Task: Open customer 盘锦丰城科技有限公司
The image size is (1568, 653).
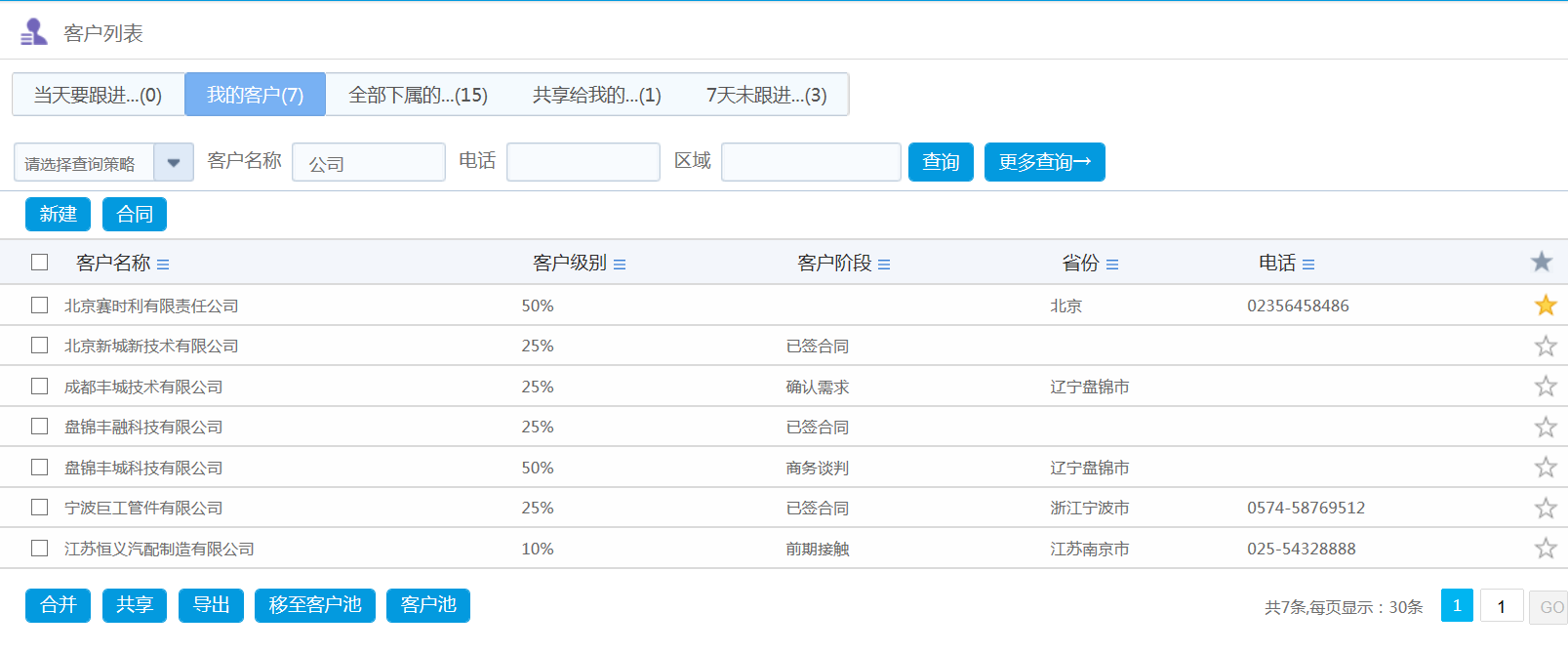Action: 143,469
